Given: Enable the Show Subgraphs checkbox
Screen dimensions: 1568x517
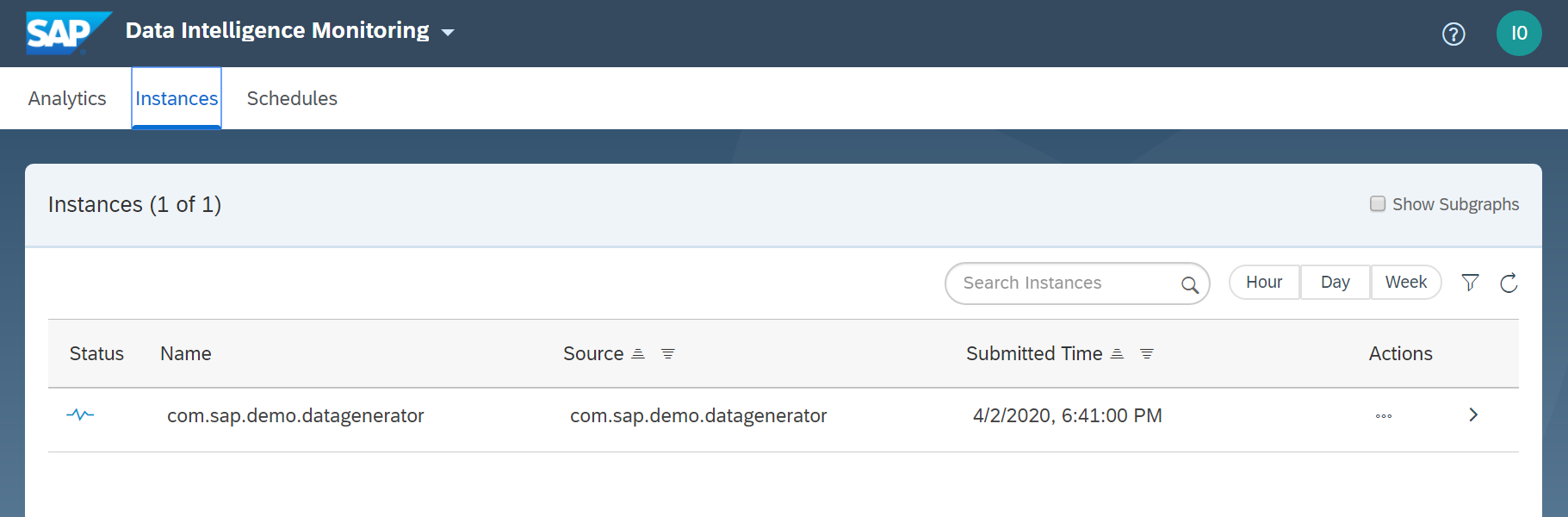Looking at the screenshot, I should 1378,204.
